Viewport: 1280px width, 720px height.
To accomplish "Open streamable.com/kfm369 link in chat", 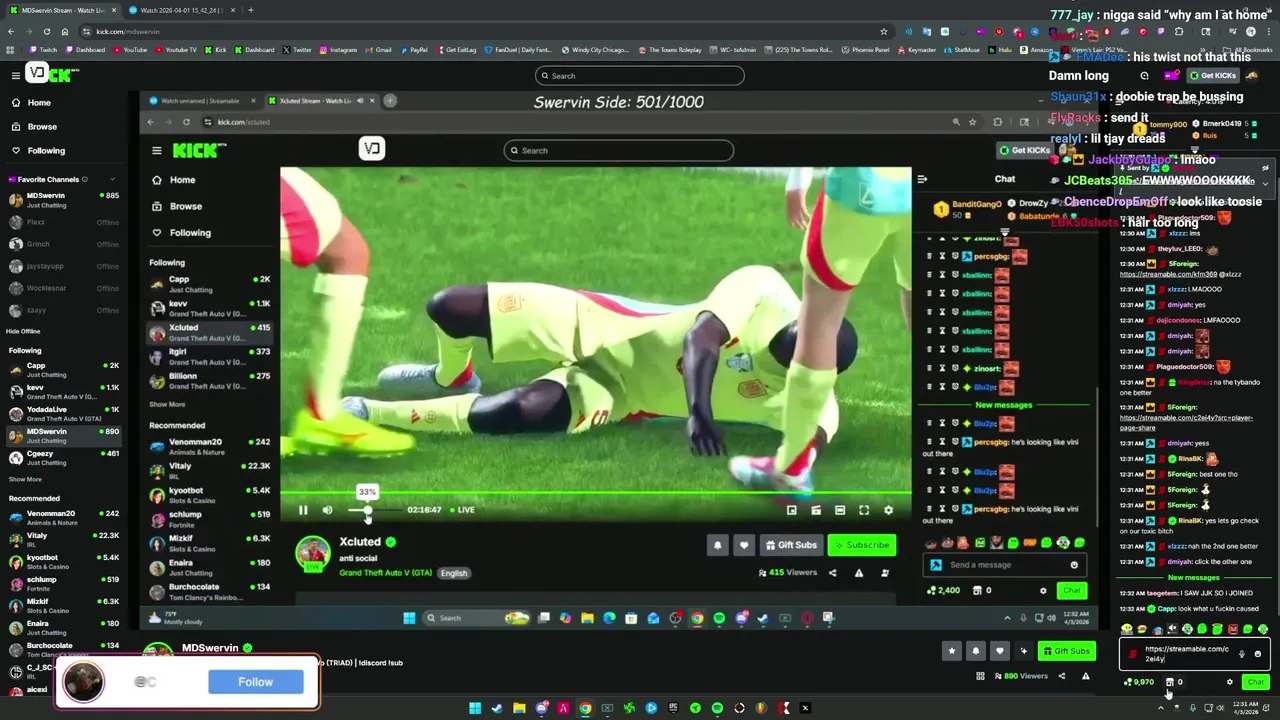I will coord(1168,274).
